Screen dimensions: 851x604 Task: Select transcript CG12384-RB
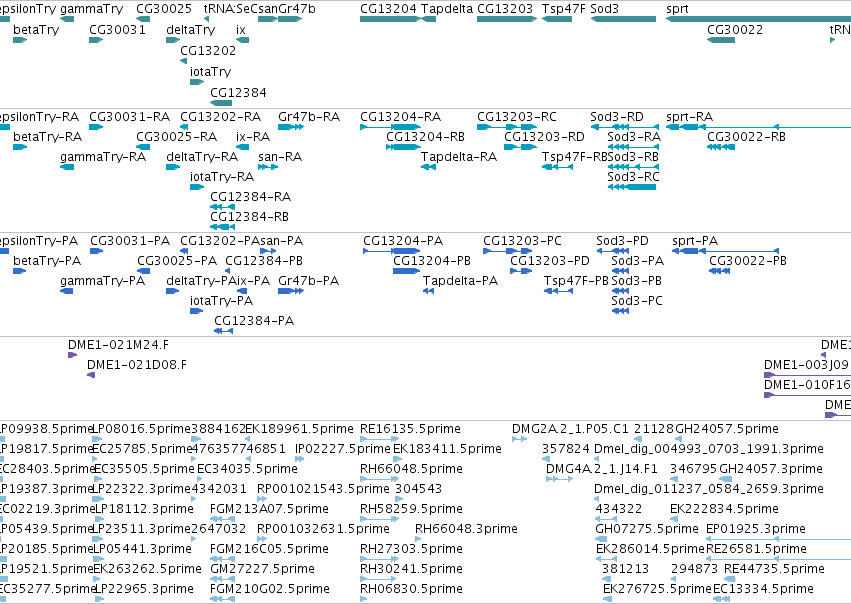(223, 227)
